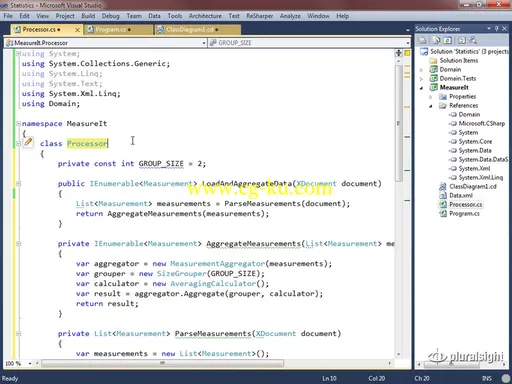Click Show All Files icon in Solution Explorer

coord(436,40)
